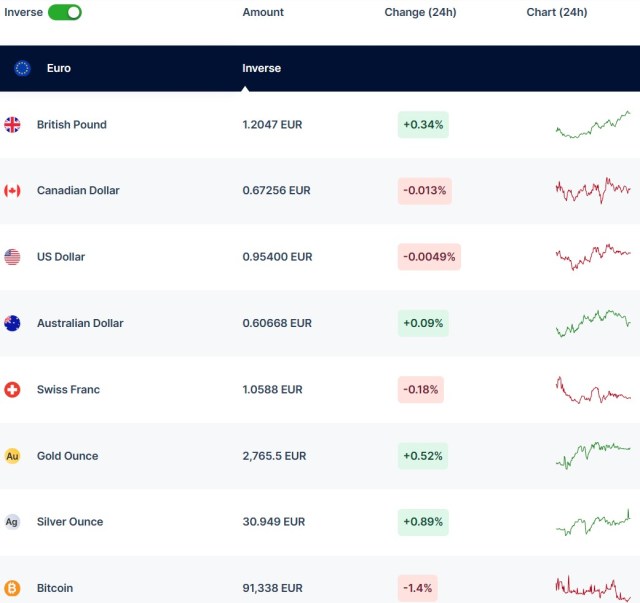This screenshot has height=603, width=640.
Task: Click the Silver Ounce +0.89% change badge
Action: (423, 522)
